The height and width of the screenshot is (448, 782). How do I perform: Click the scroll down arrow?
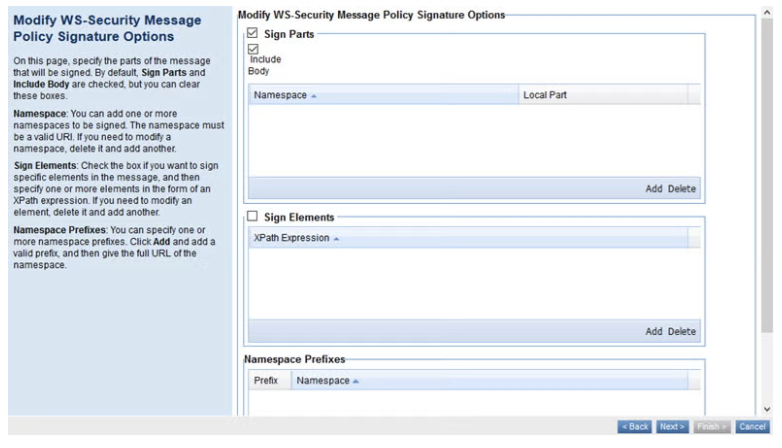(x=767, y=409)
